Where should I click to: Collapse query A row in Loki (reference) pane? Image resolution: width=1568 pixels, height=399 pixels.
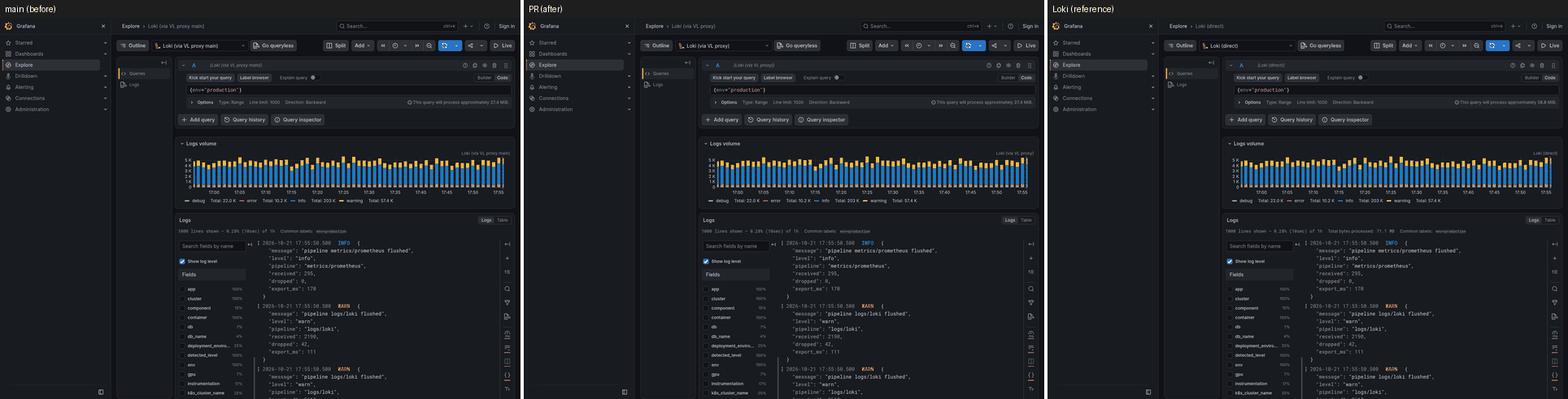pyautogui.click(x=1231, y=65)
